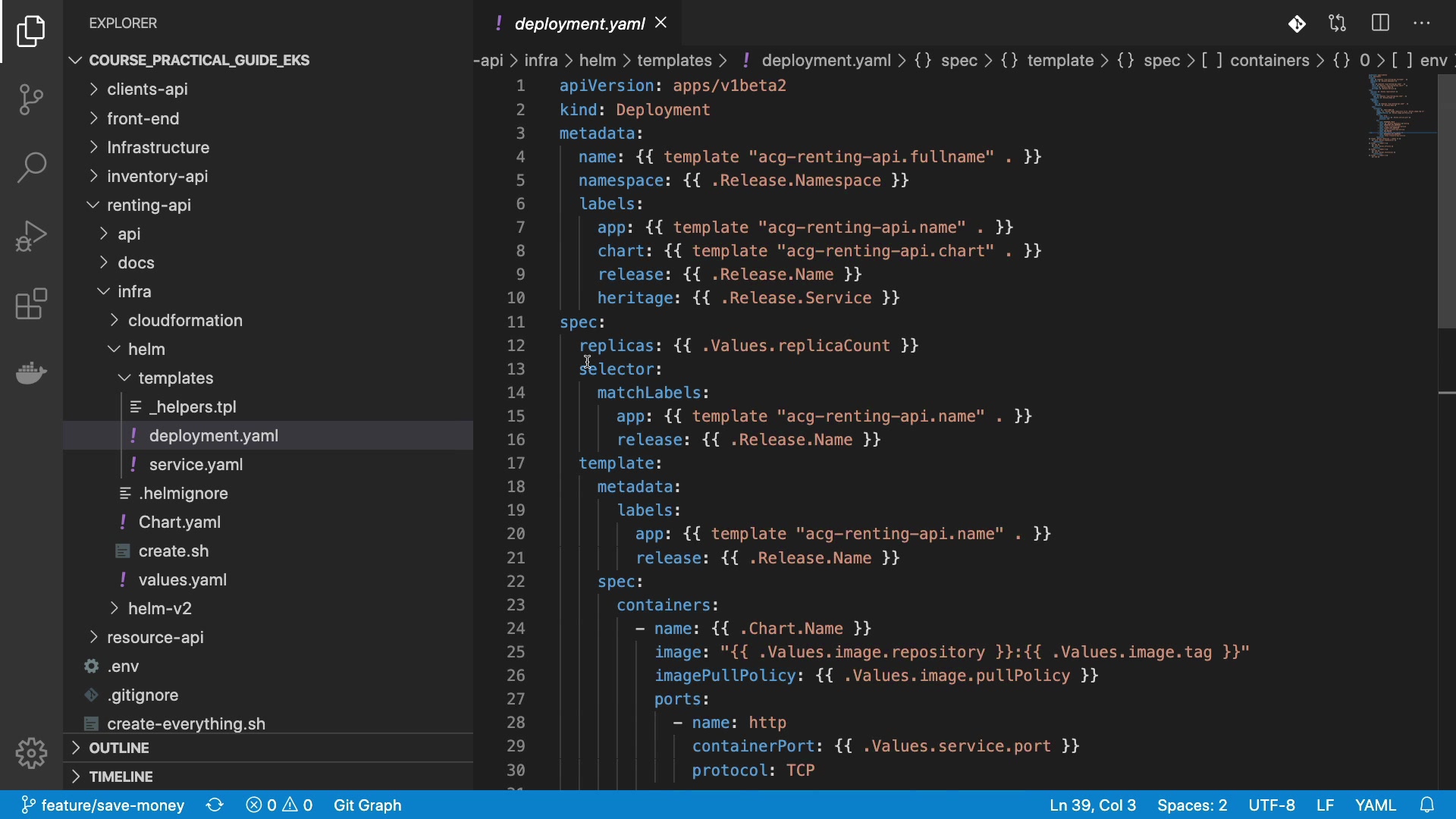Open the Search sidebar icon
This screenshot has height=819, width=1456.
coord(31,168)
